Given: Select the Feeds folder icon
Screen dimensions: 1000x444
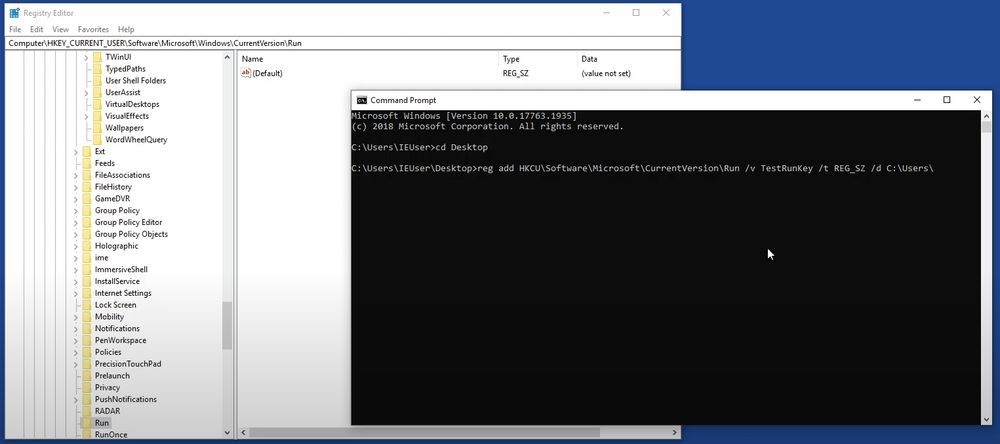Looking at the screenshot, I should tap(87, 163).
